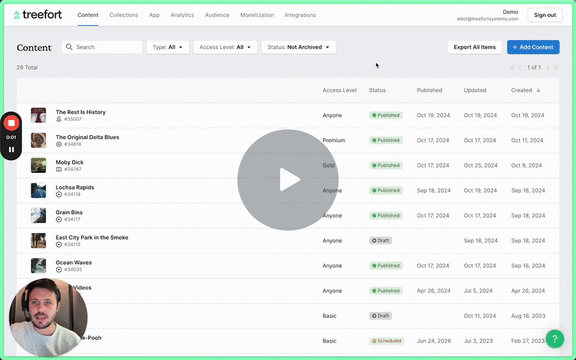Open the Collections tab

[x=123, y=15]
